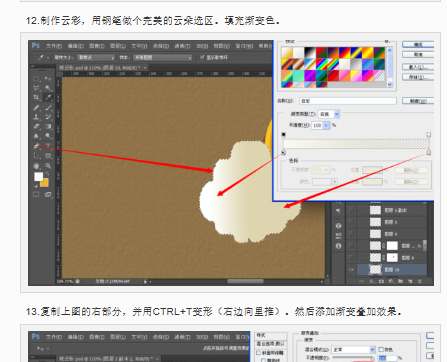
Task: Toggle Quick Mask mode icon in step 12 toolbox
Action: [x=36, y=194]
